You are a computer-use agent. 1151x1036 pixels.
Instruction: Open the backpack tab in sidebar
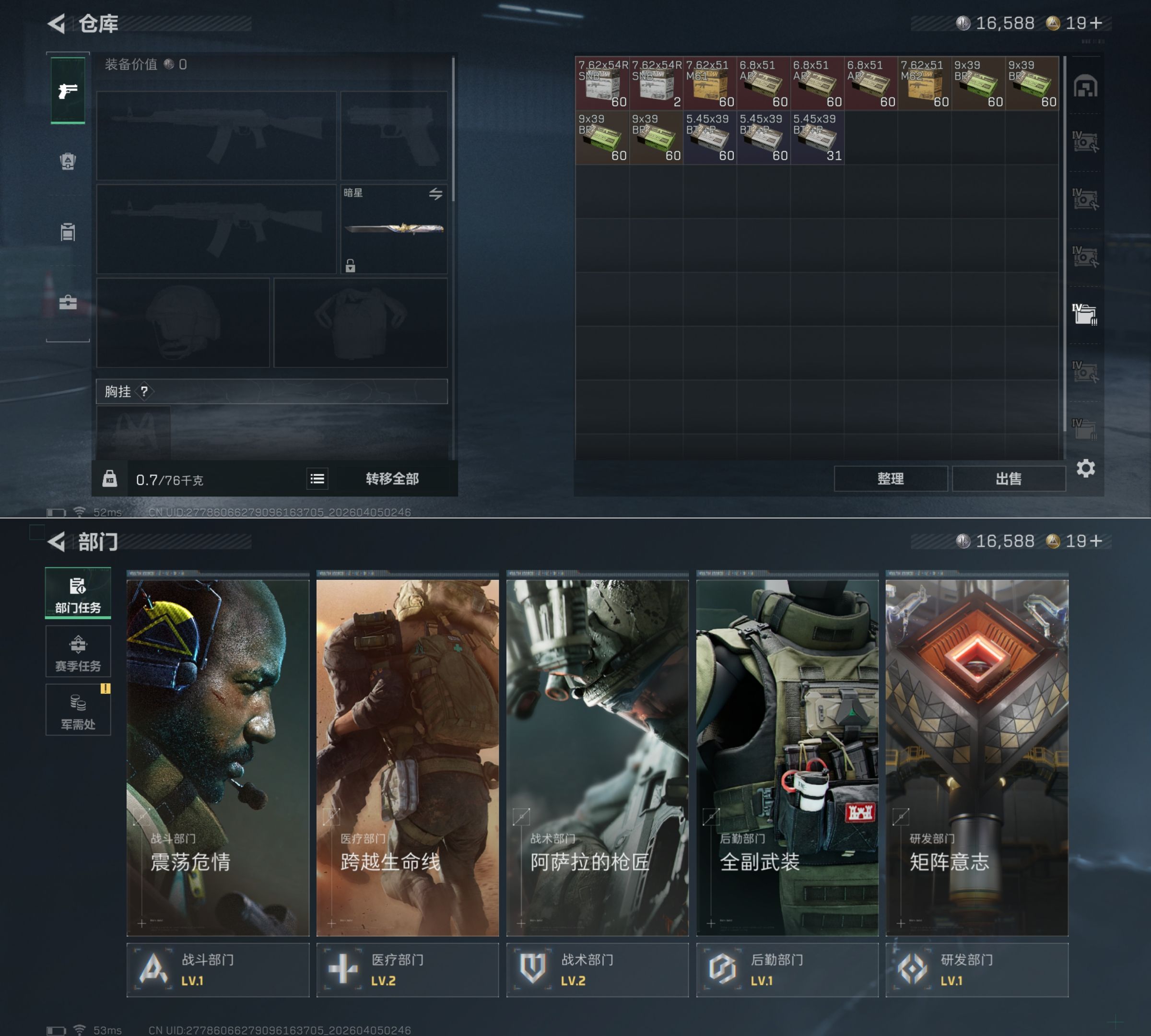pyautogui.click(x=68, y=161)
